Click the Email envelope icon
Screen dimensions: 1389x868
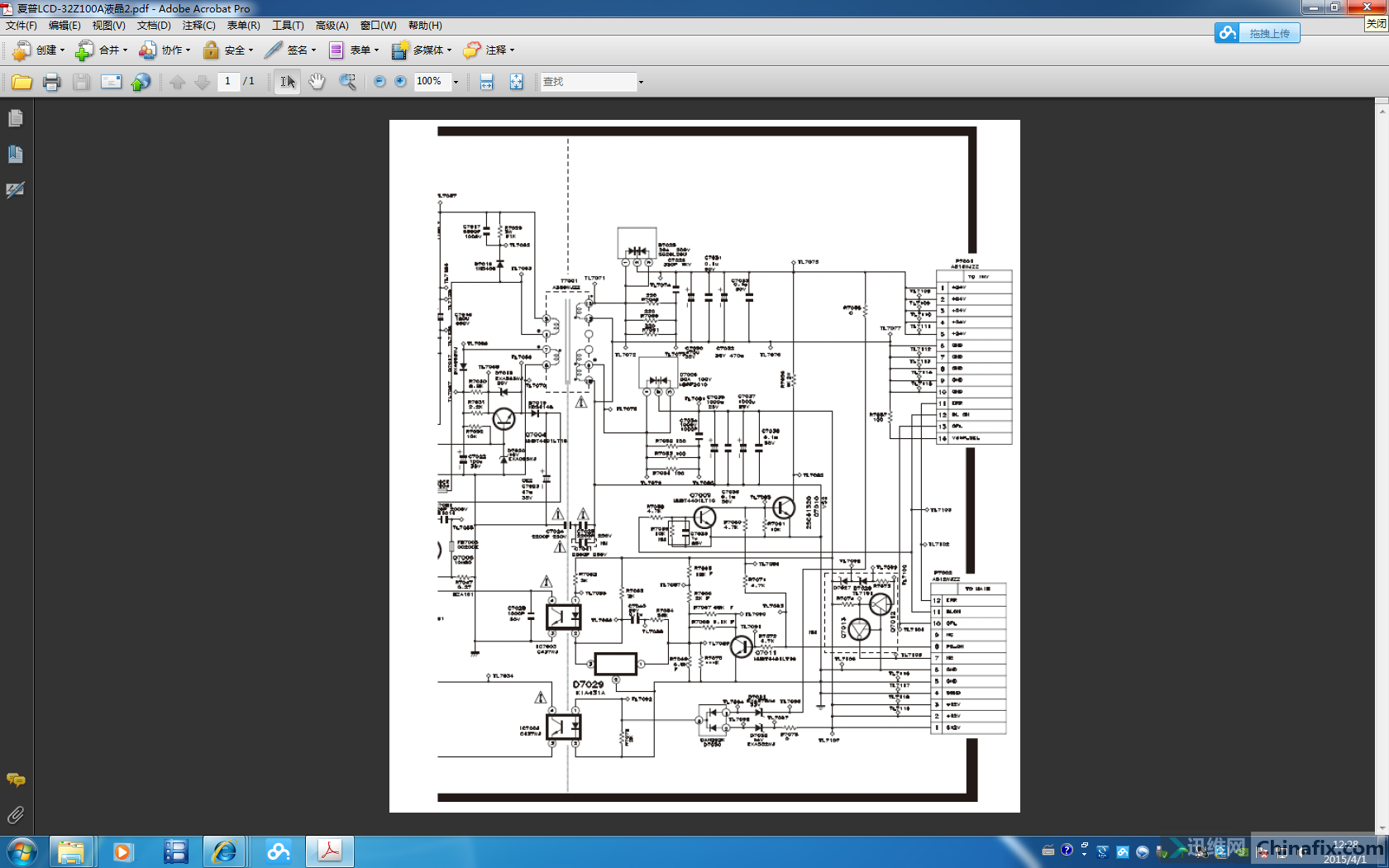pyautogui.click(x=111, y=82)
